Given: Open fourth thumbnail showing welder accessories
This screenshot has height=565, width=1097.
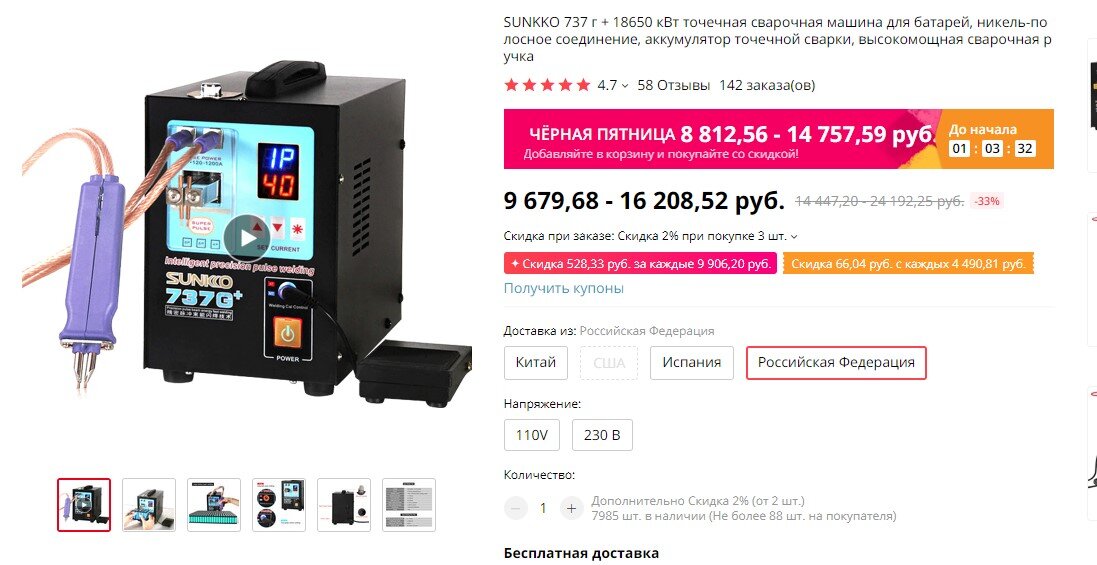Looking at the screenshot, I should click(x=279, y=505).
